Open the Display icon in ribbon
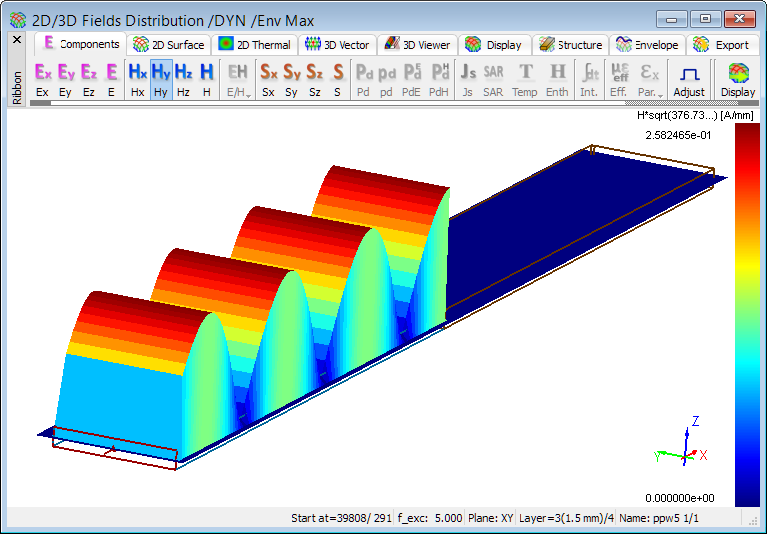The width and height of the screenshot is (767, 534). point(738,79)
